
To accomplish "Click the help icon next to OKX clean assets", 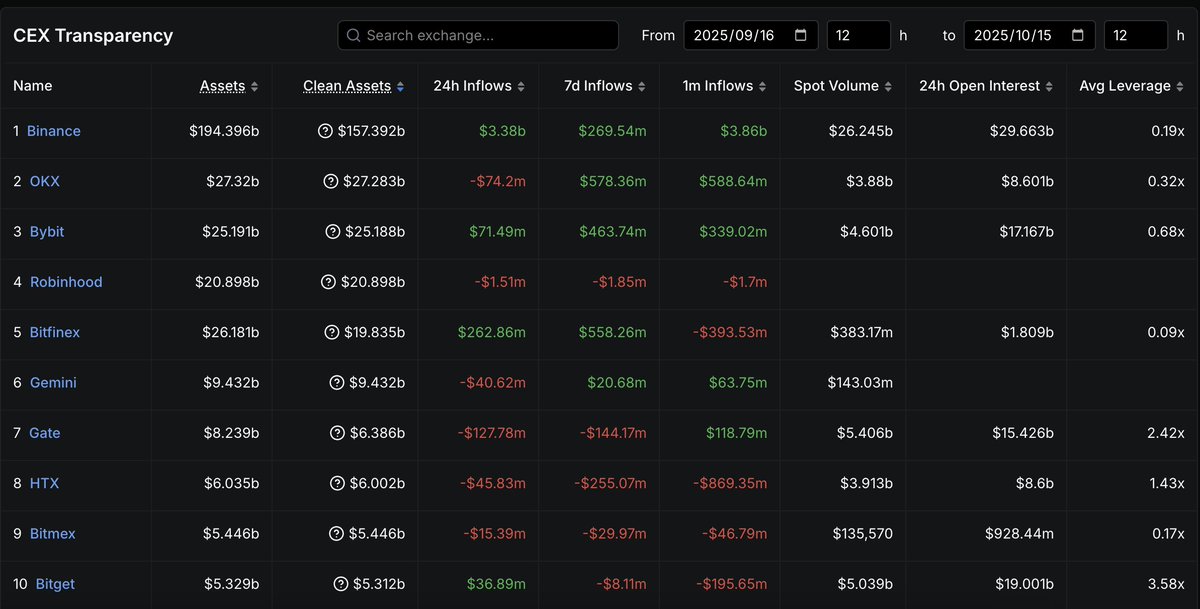I will [331, 181].
